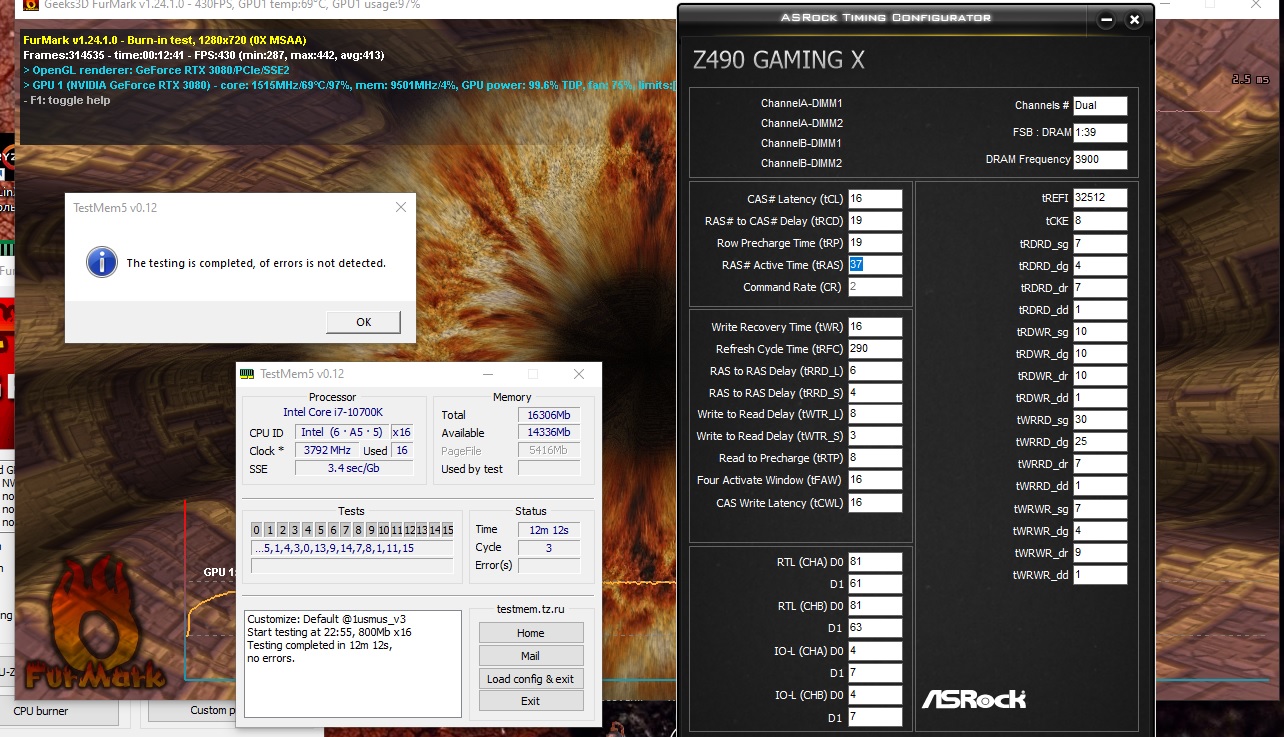1284x737 pixels.
Task: Click the tWRWR_dr value field
Action: point(1100,553)
